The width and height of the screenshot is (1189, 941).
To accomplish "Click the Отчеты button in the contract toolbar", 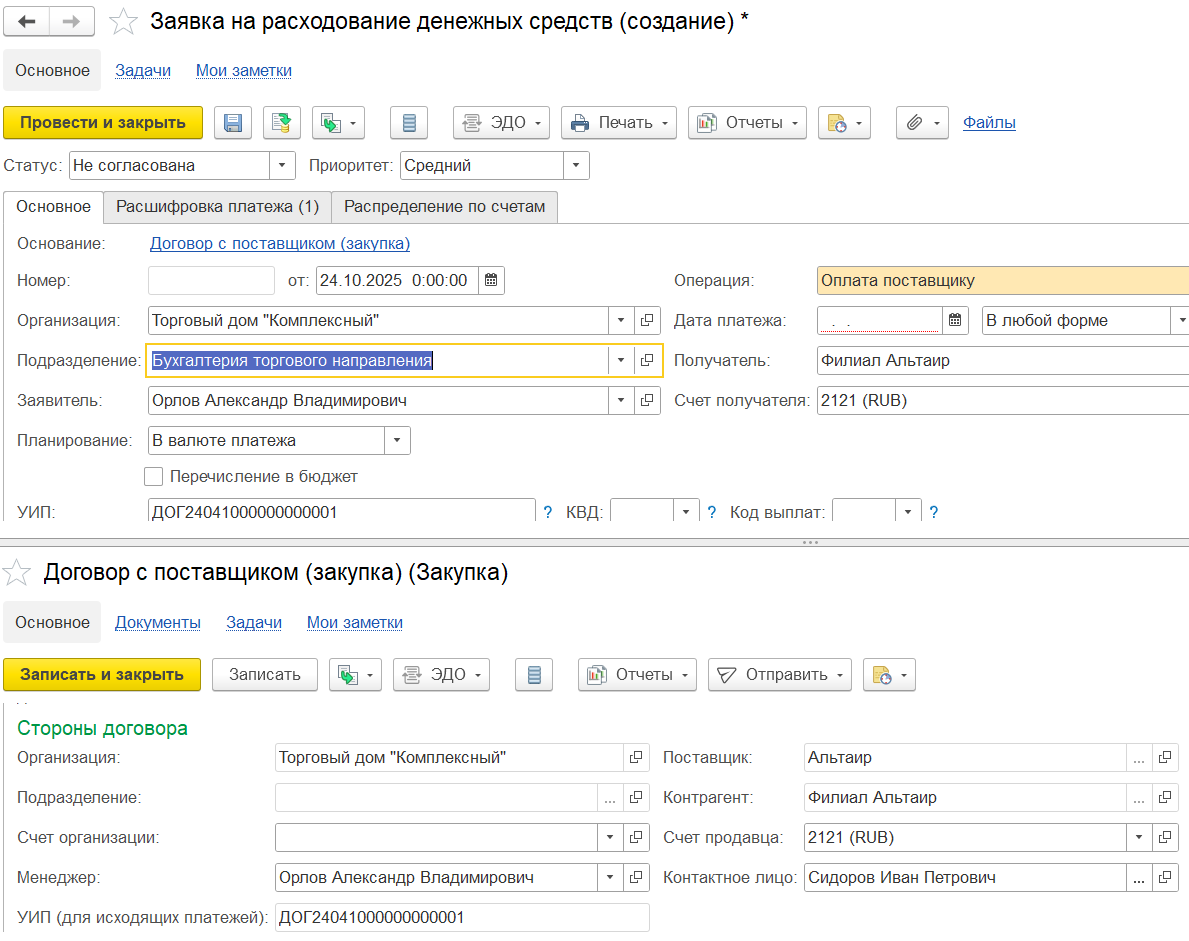I will point(637,675).
